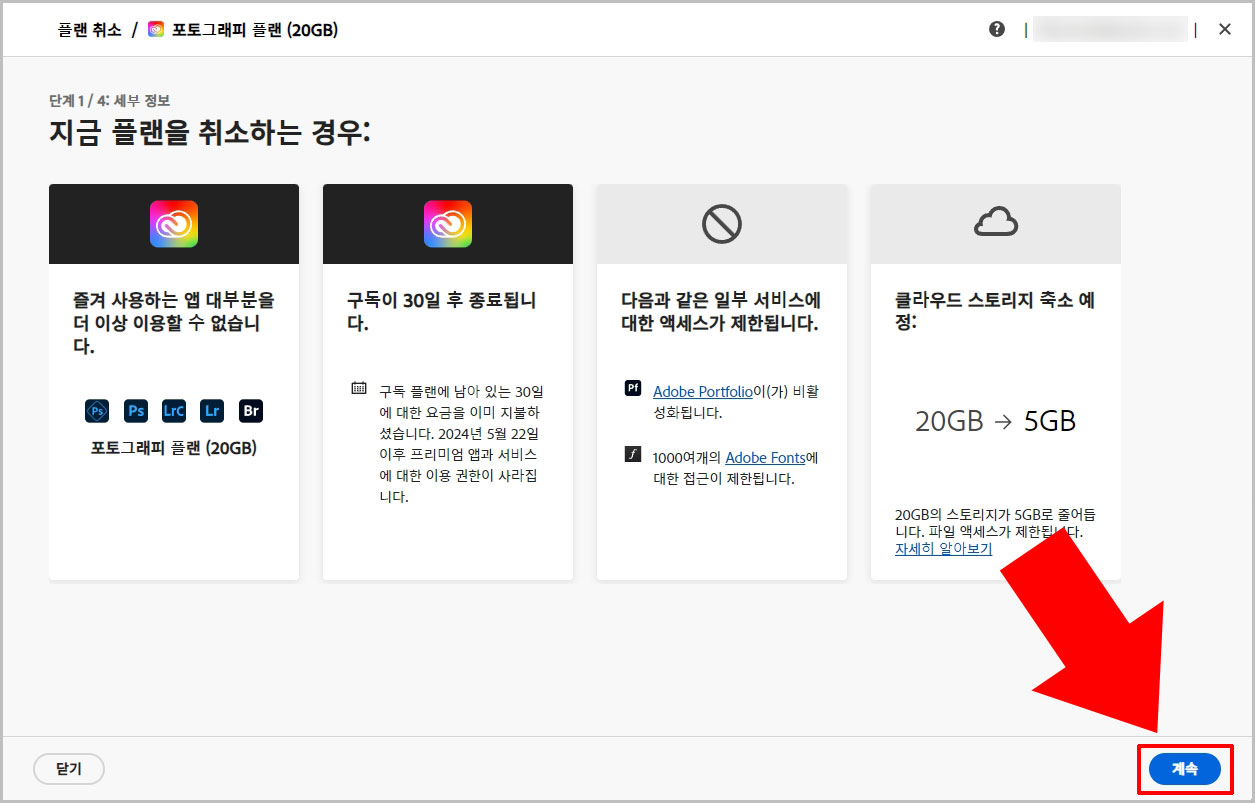Screen dimensions: 1255x803
Task: Click the 구독이 30일 후 종료됩니다 card title
Action: 442,311
